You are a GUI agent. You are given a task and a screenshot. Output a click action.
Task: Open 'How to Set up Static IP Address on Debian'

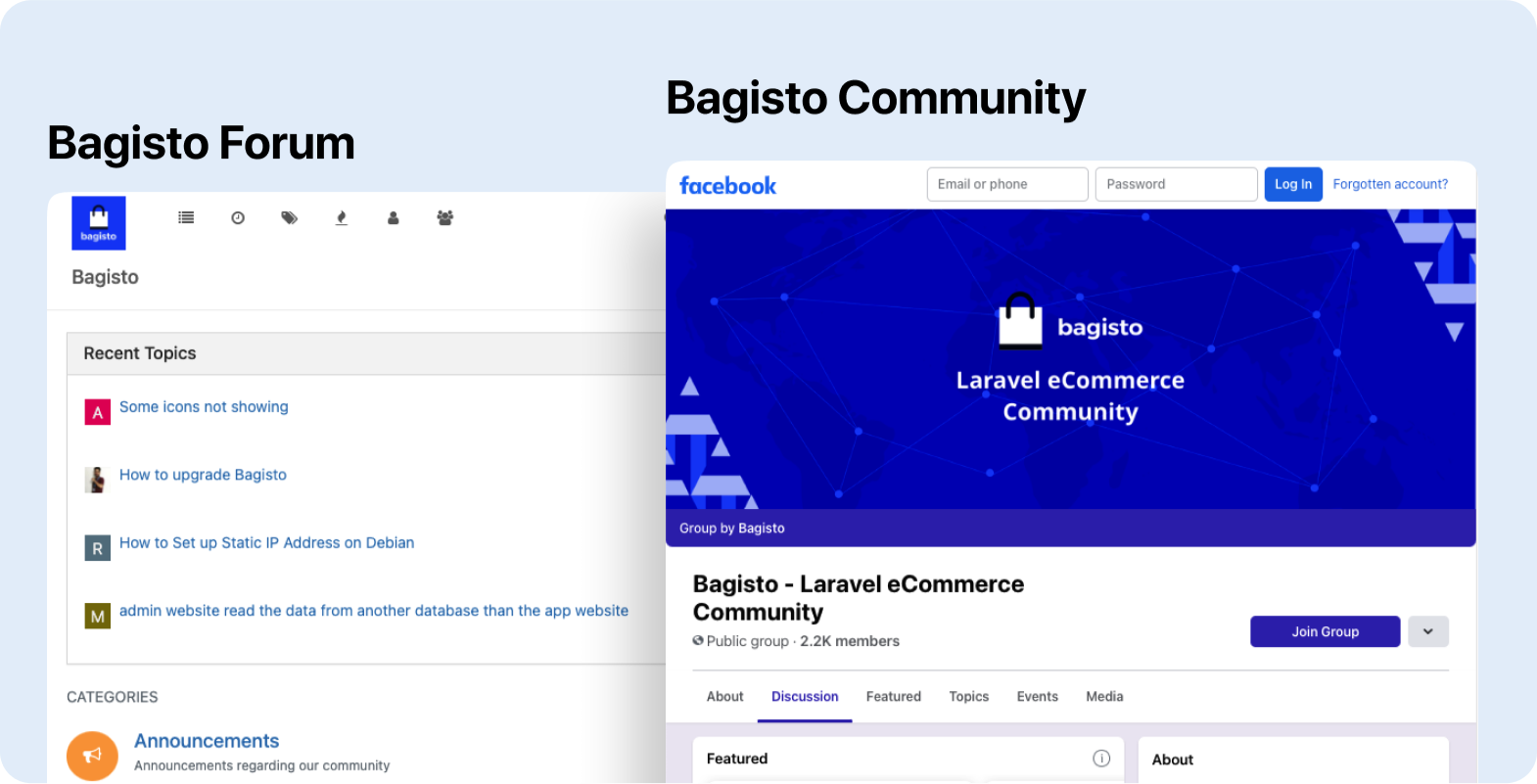[266, 543]
